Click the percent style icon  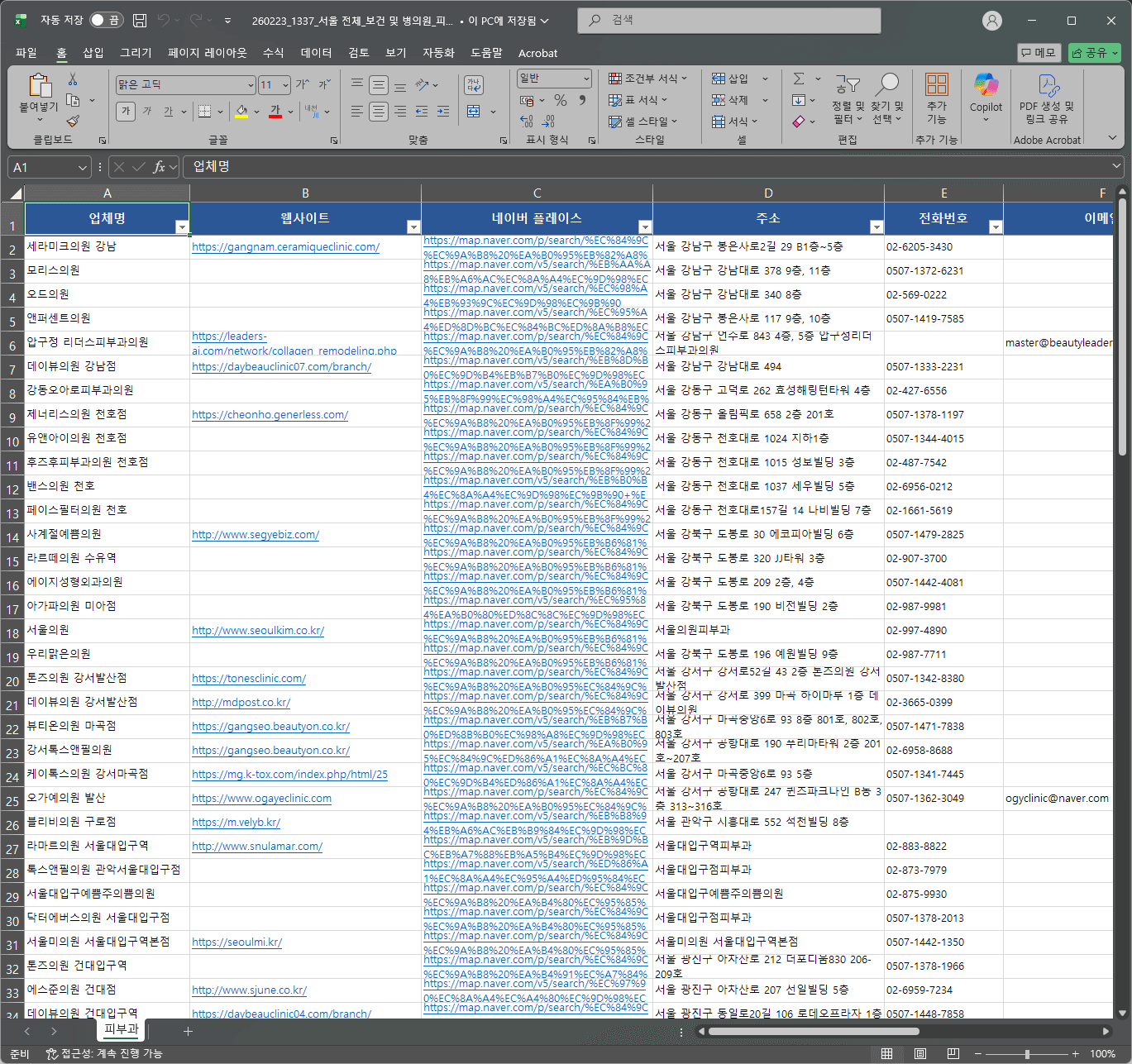click(561, 100)
